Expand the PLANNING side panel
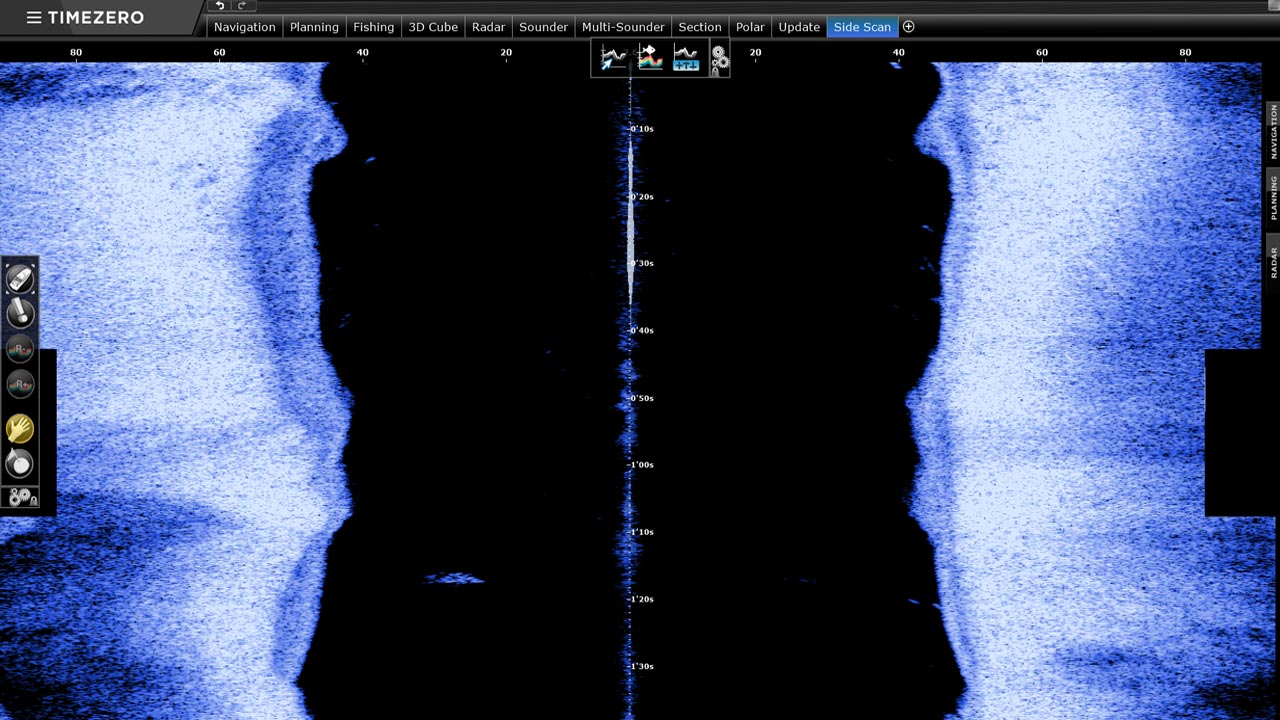Image resolution: width=1280 pixels, height=720 pixels. coord(1273,197)
